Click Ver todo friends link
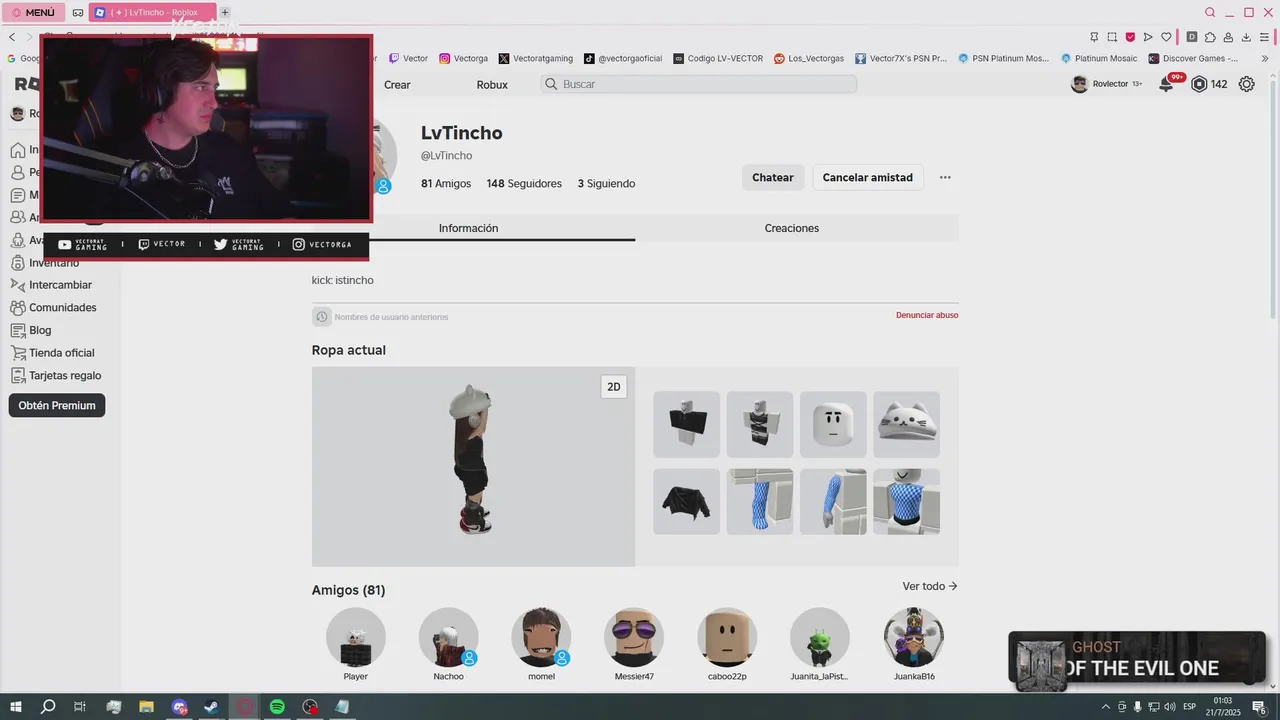This screenshot has height=720, width=1280. click(x=930, y=586)
